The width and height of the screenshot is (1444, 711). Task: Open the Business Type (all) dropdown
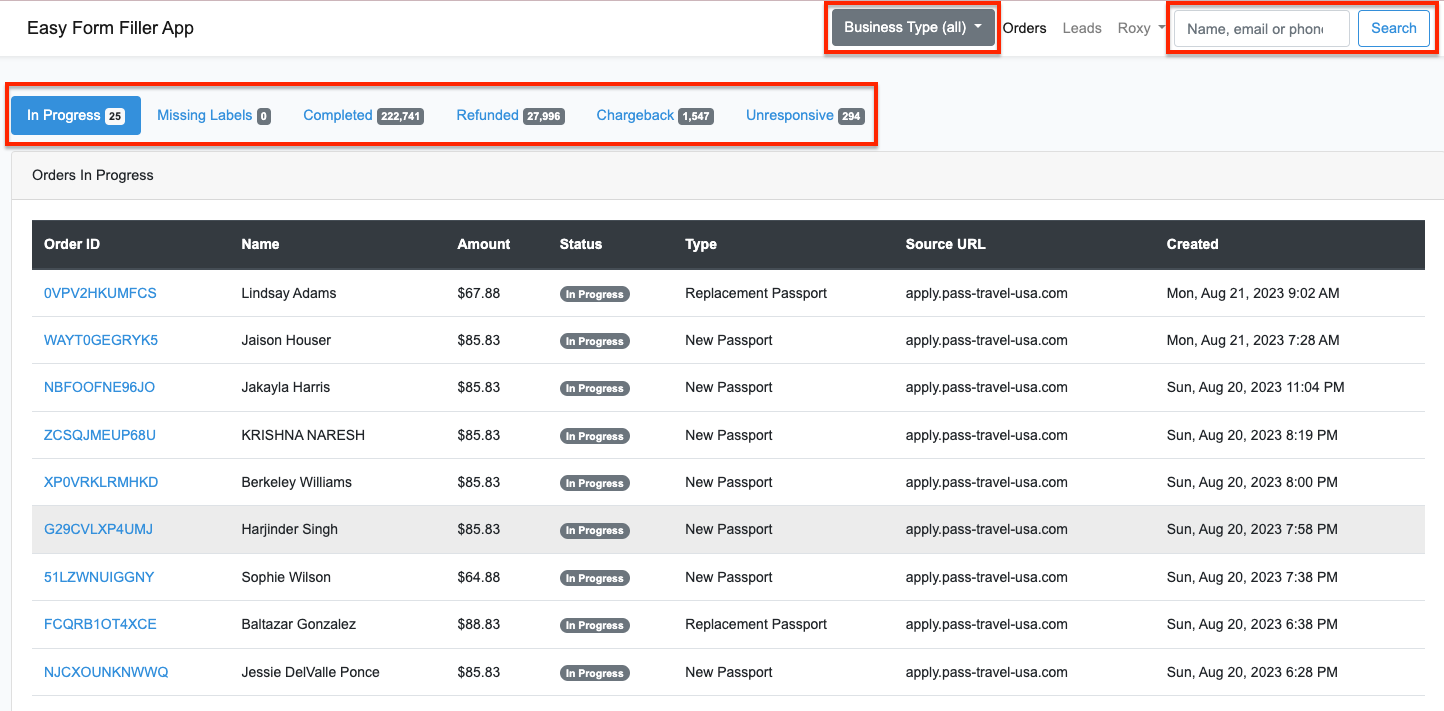tap(912, 28)
